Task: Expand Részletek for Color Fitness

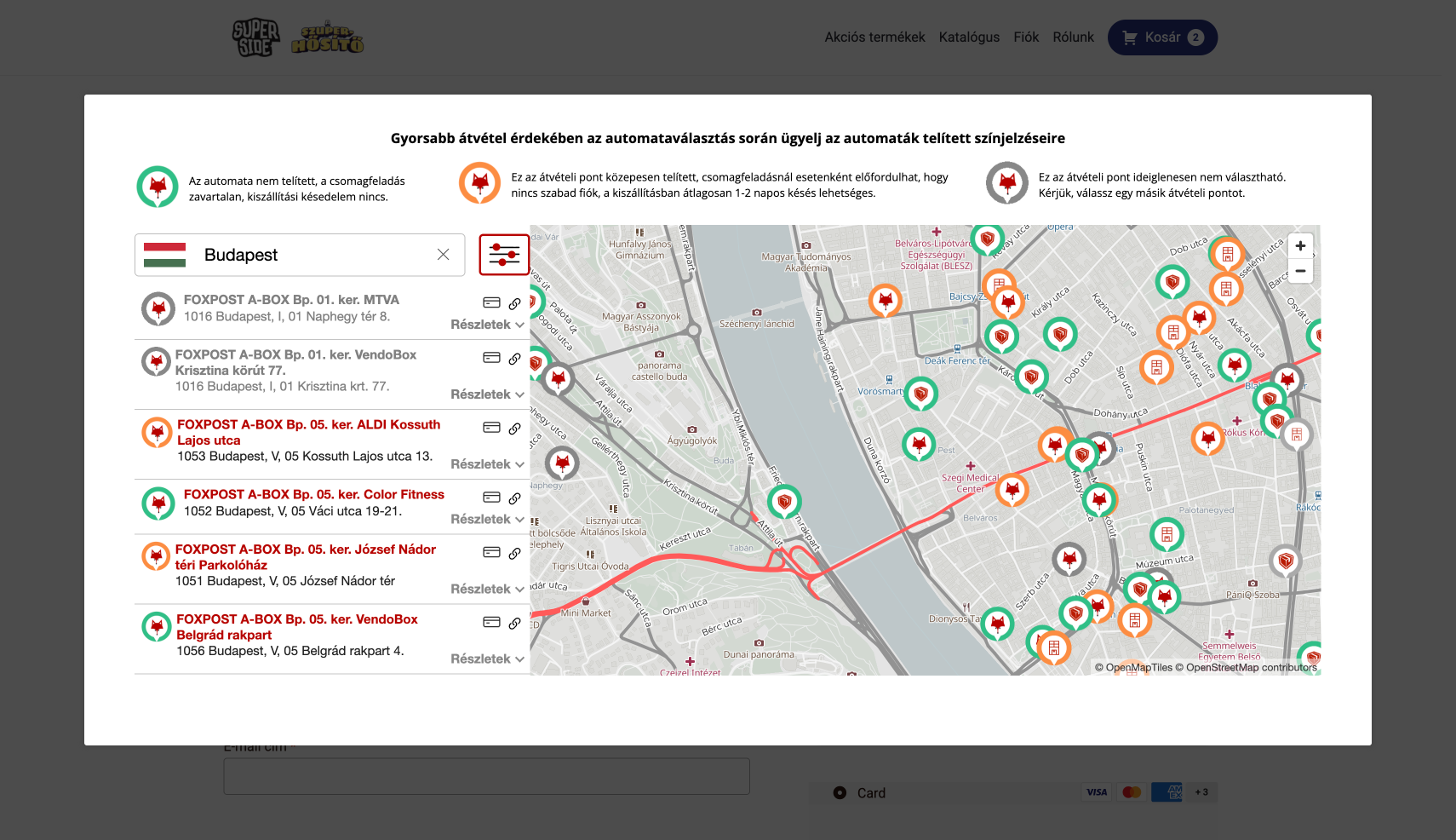Action: pos(487,519)
